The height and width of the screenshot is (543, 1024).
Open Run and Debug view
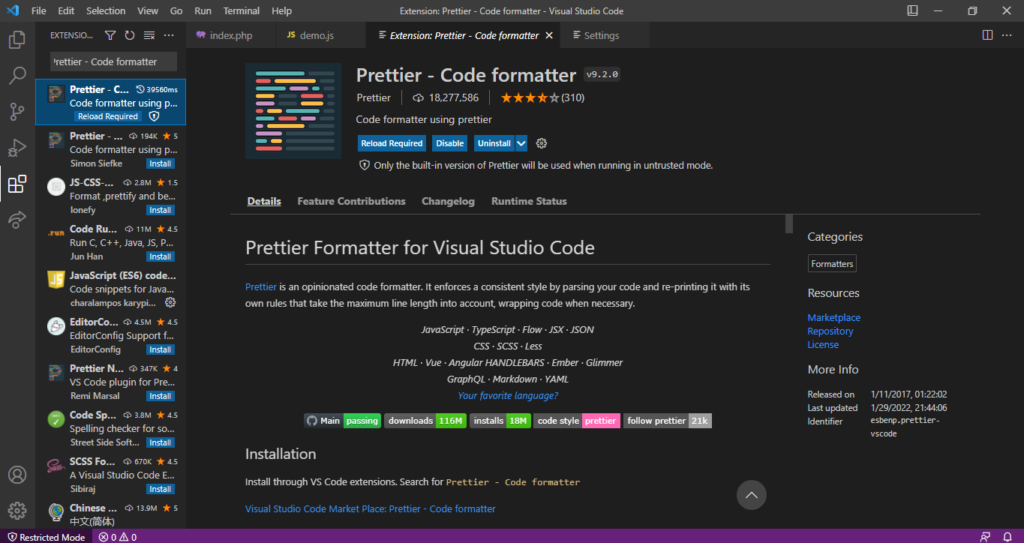pos(17,148)
